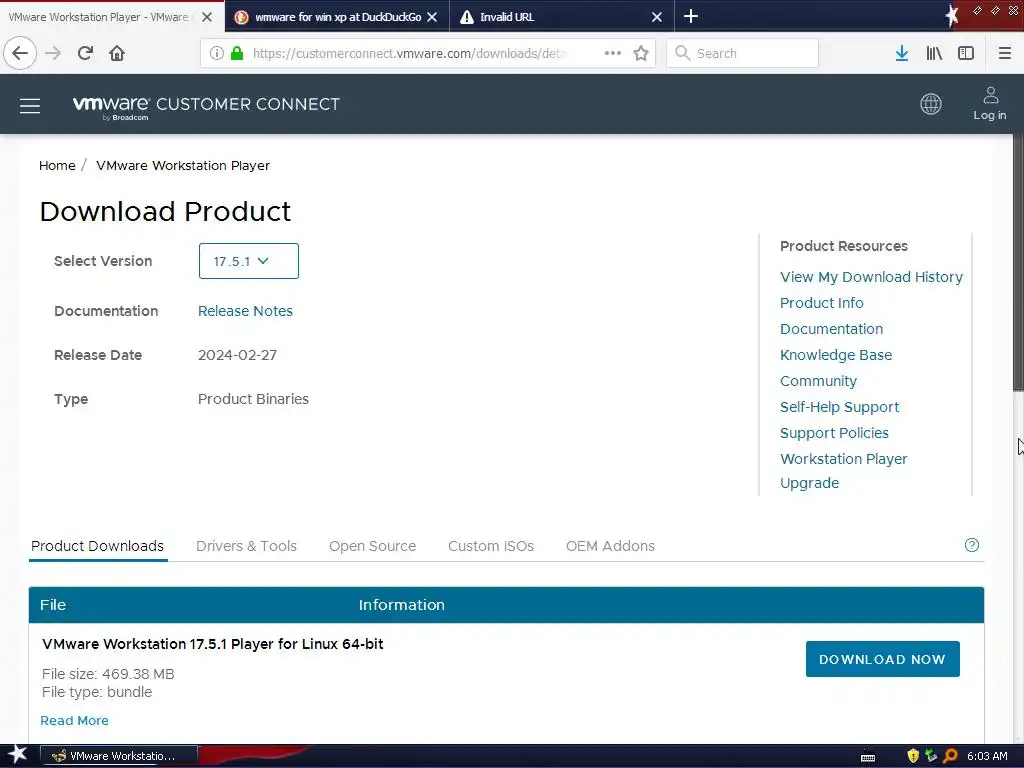Close the VMware Workstation Player tab
Screen dimensions: 1024x768
click(207, 17)
